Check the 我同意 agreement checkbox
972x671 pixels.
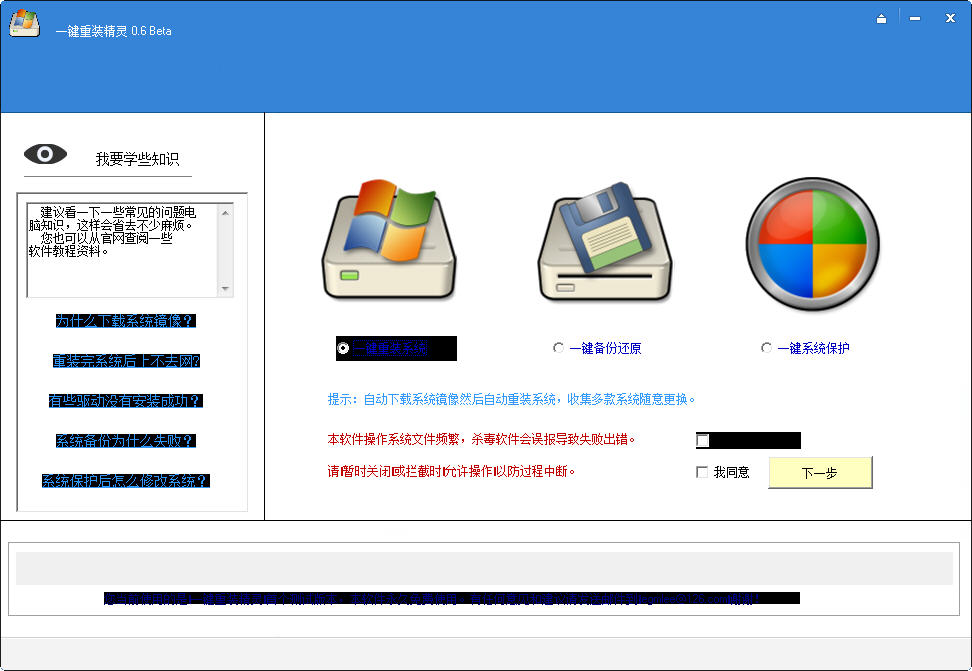click(x=702, y=472)
